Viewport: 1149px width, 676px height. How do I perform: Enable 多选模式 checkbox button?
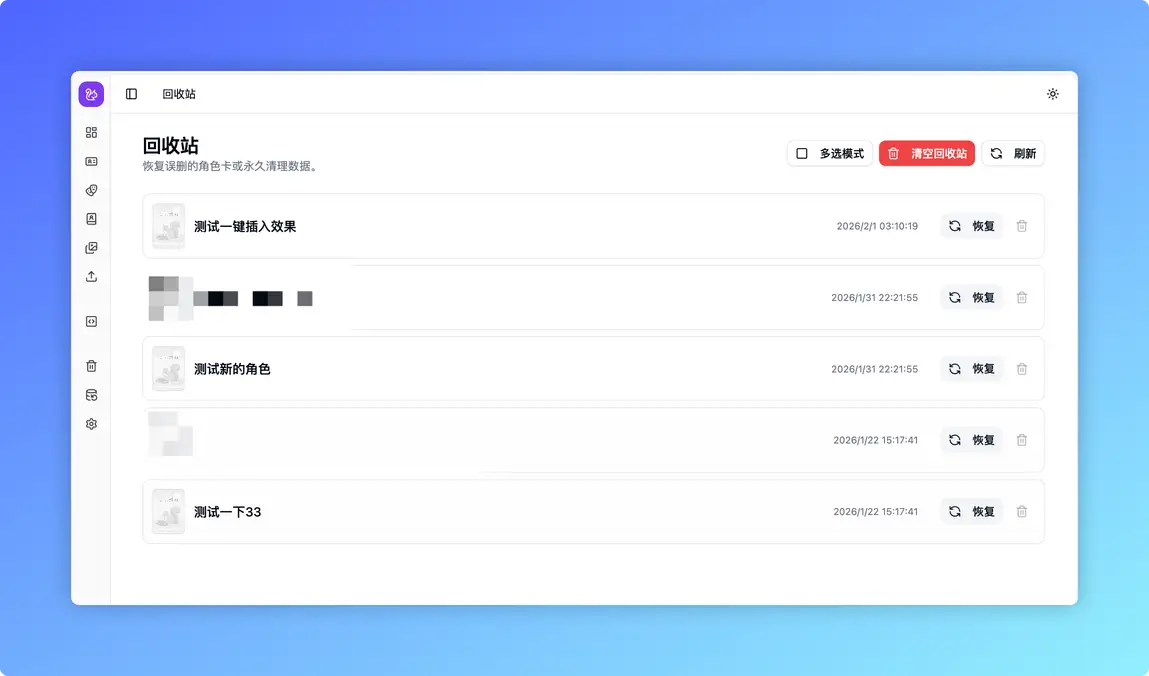tap(830, 153)
